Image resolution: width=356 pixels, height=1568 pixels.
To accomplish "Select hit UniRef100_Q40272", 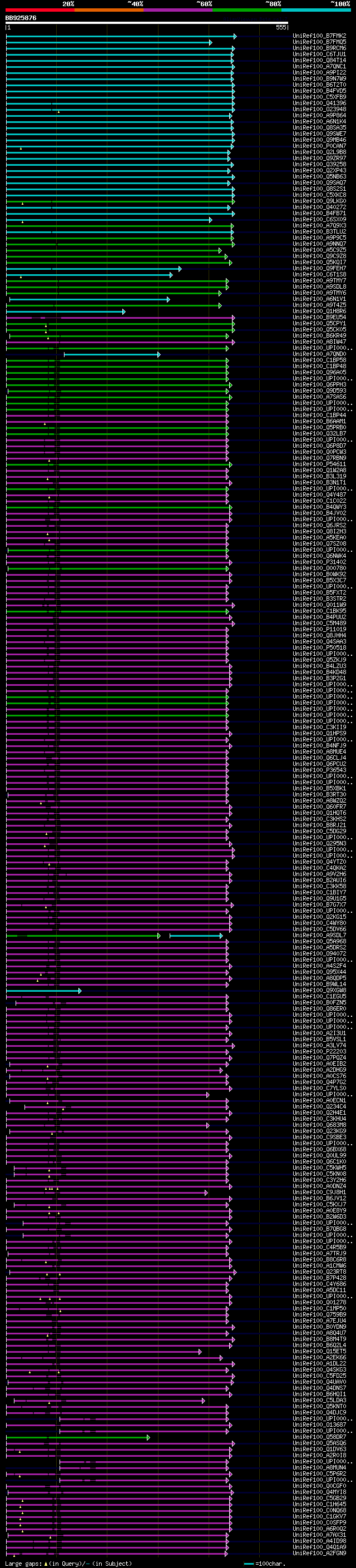I will point(319,207).
